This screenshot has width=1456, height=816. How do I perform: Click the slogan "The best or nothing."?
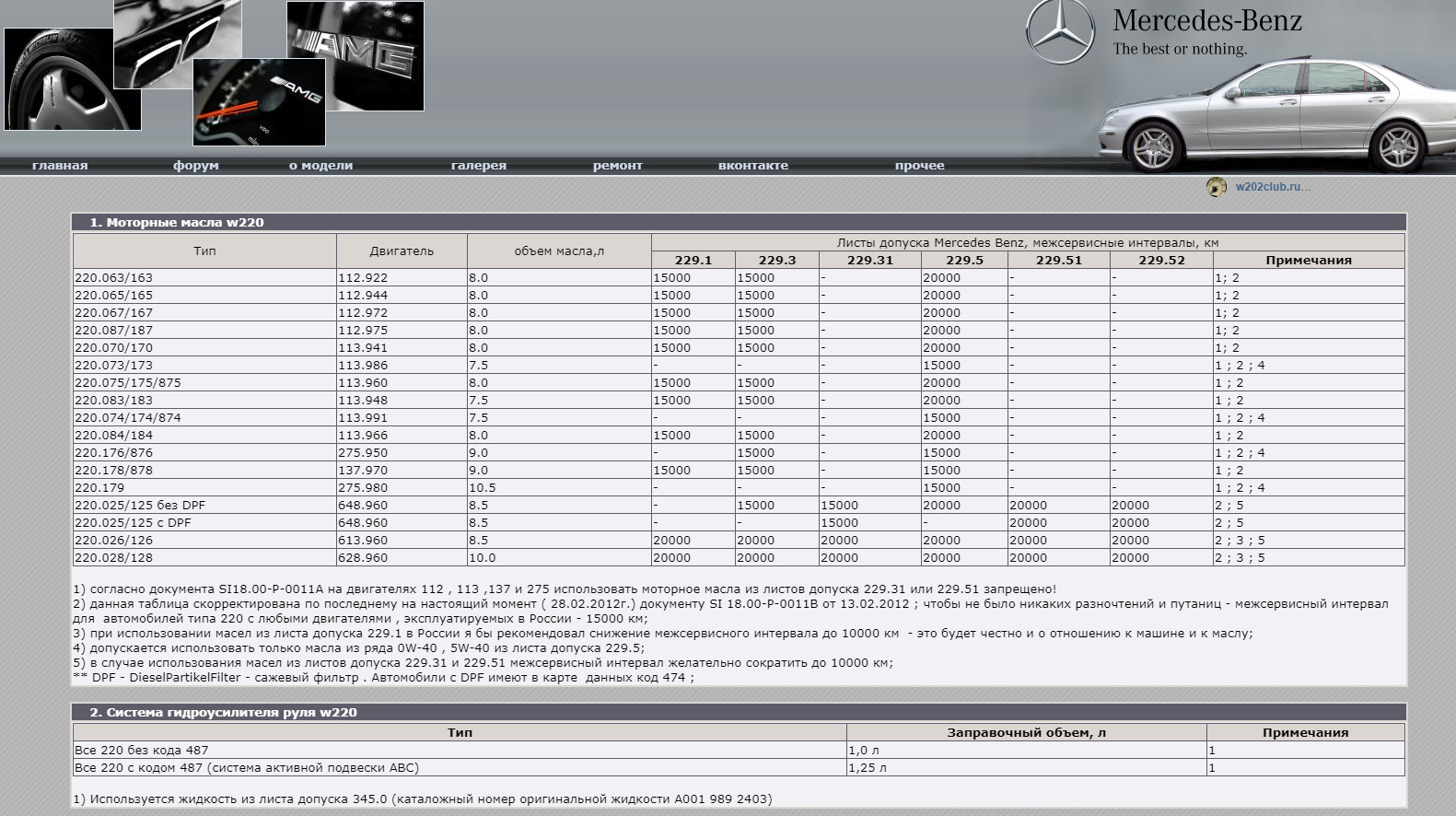coord(1180,49)
